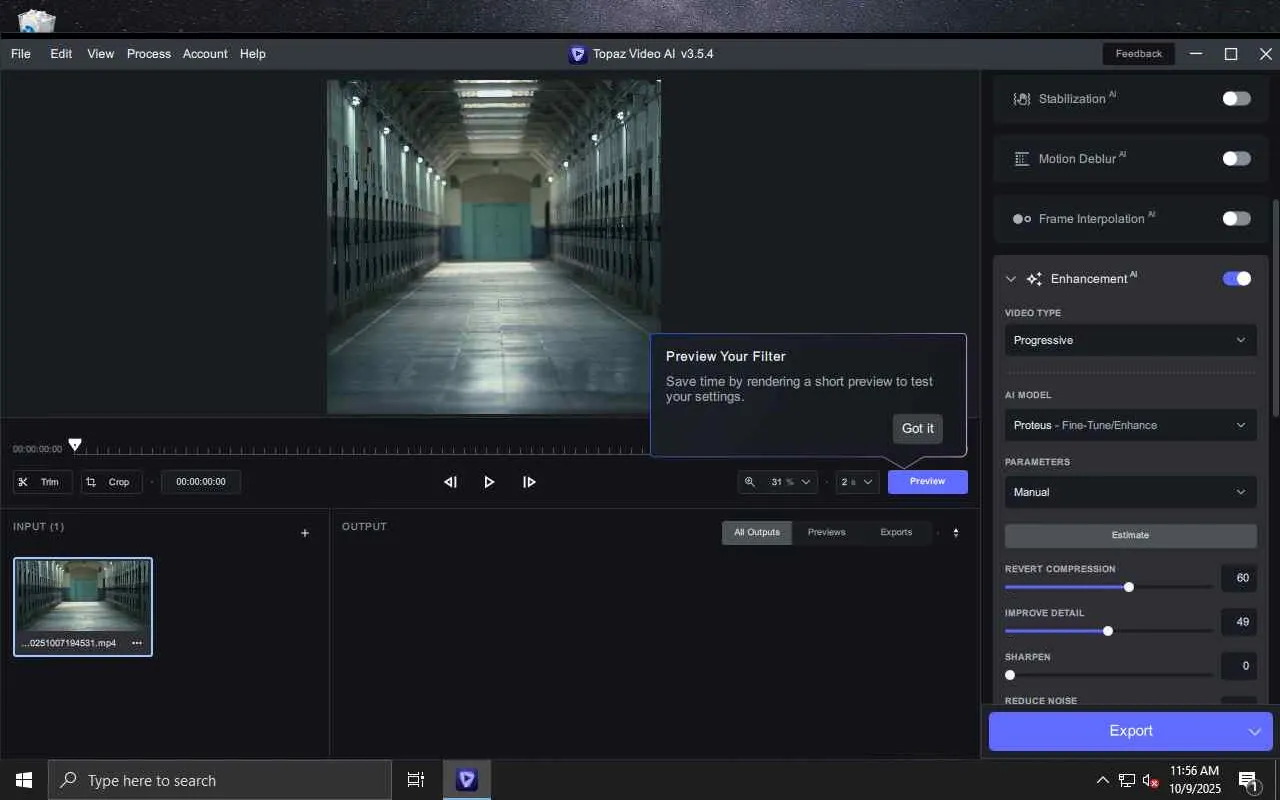Show the All Outputs tab
Screen dimensions: 1280x800
coord(757,532)
